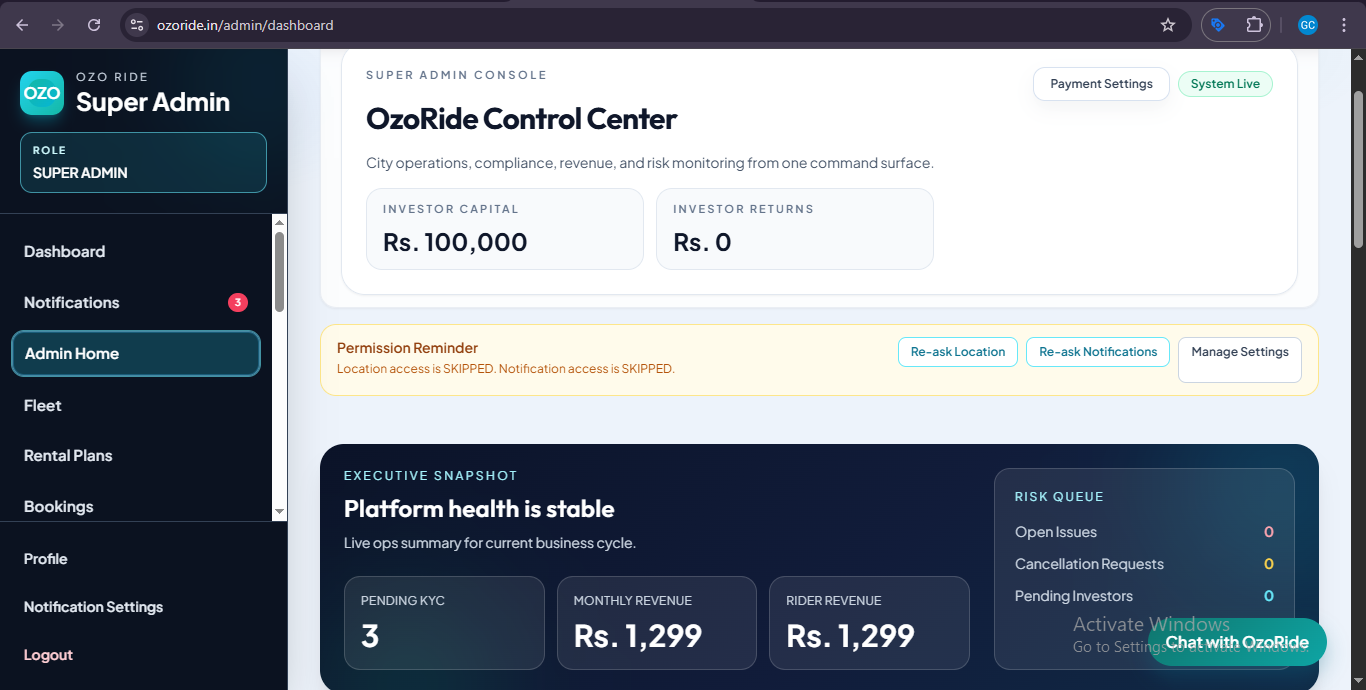This screenshot has width=1366, height=690.
Task: Open Notification Settings from sidebar
Action: [93, 606]
